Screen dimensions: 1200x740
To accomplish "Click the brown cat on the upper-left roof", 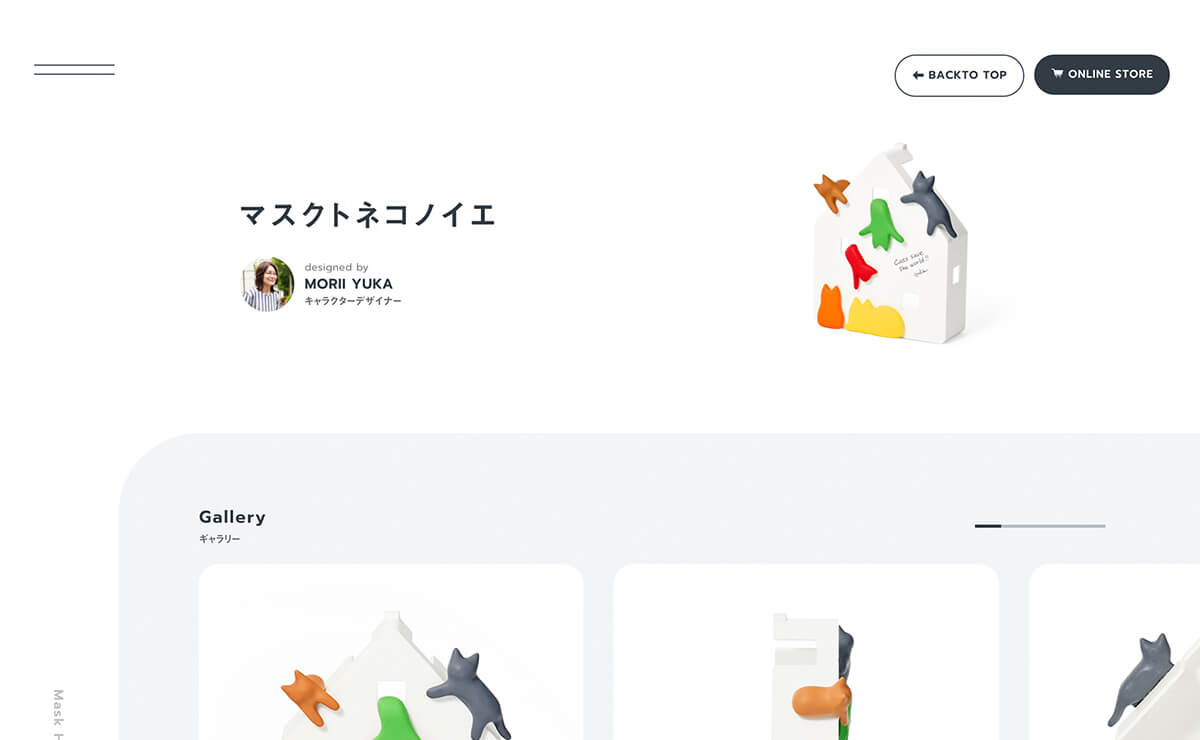I will [x=831, y=191].
